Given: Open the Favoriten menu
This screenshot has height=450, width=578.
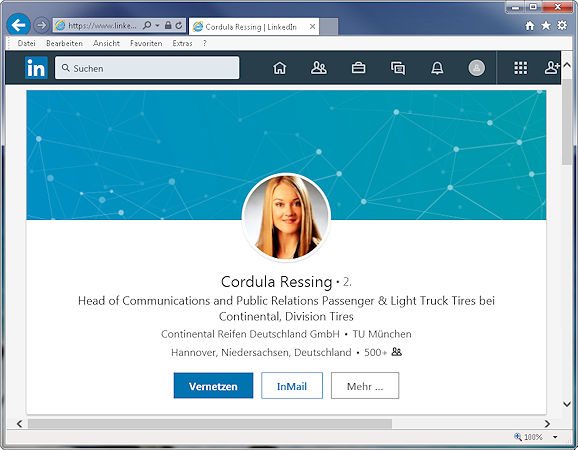Looking at the screenshot, I should click(x=146, y=43).
